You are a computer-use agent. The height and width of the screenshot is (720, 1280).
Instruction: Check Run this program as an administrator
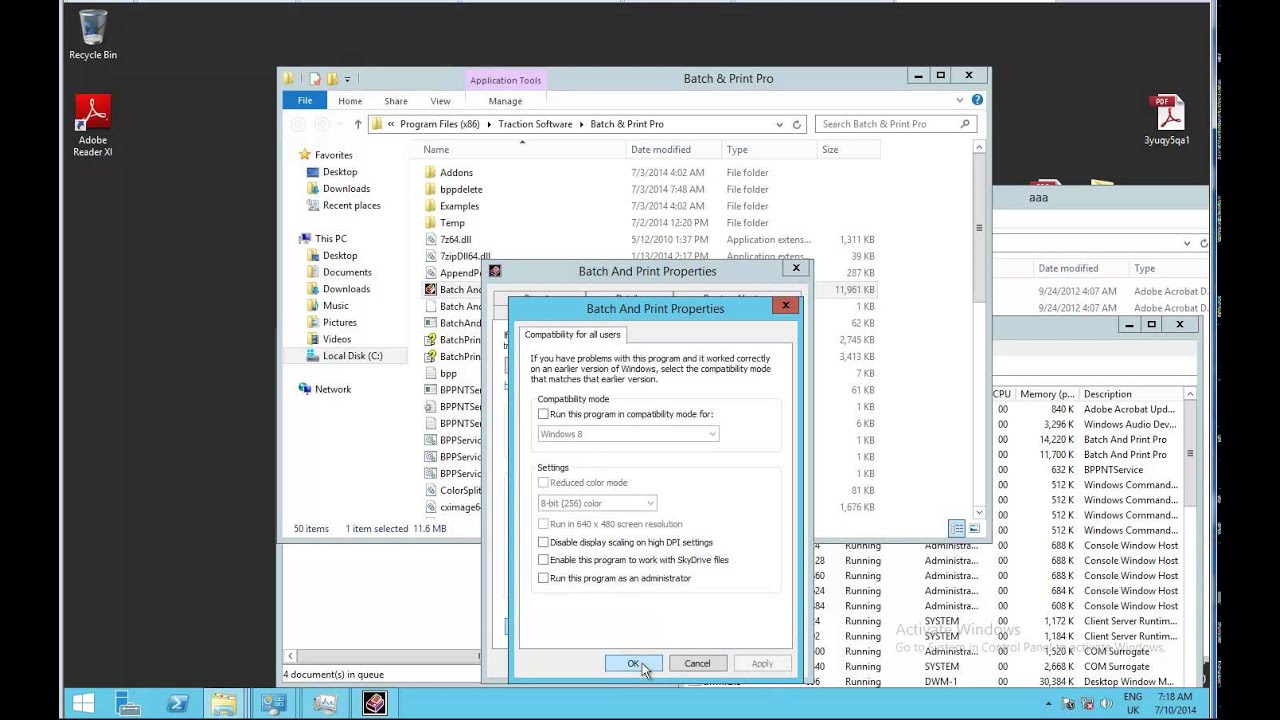tap(543, 578)
